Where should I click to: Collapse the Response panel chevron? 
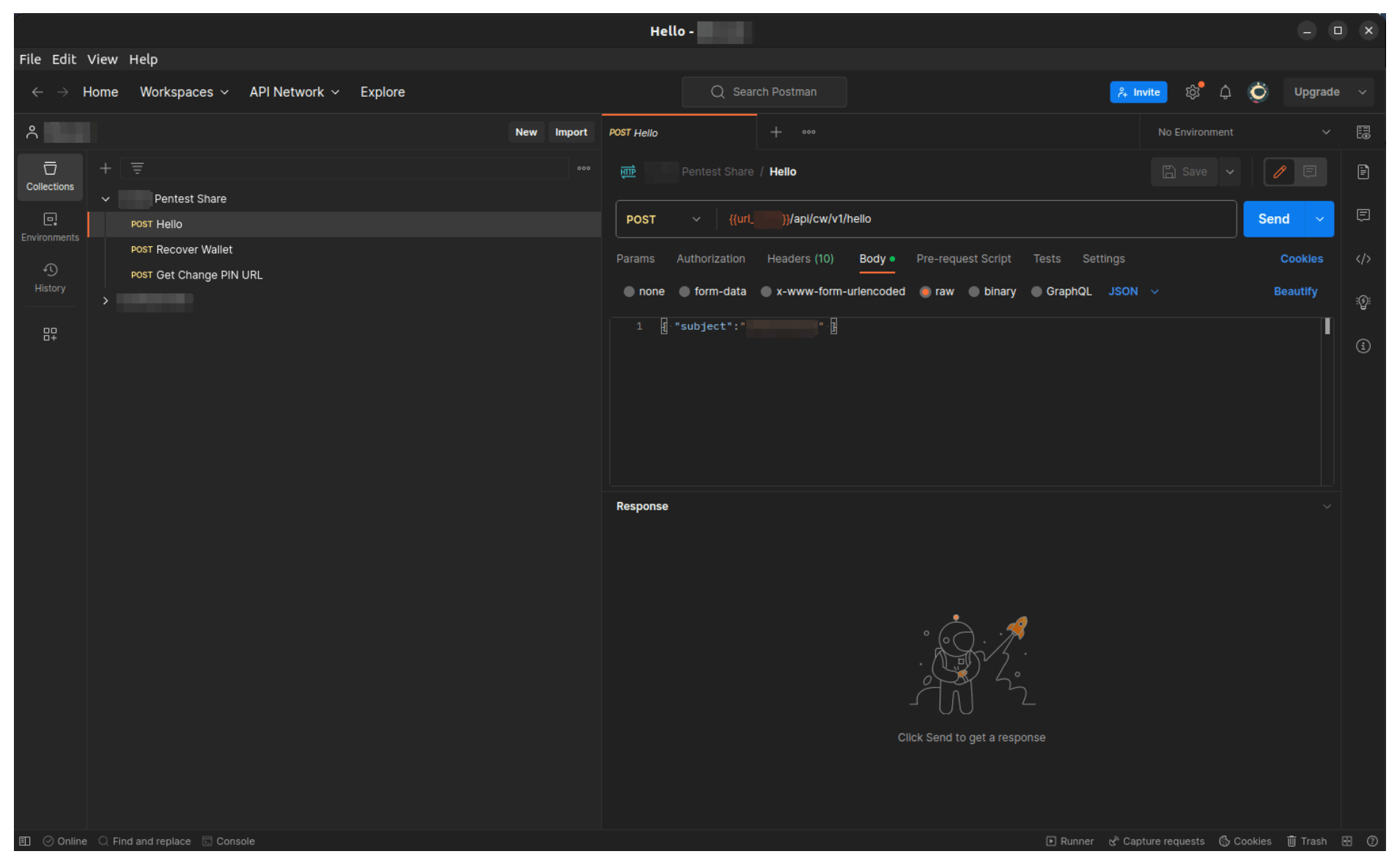pyautogui.click(x=1327, y=507)
